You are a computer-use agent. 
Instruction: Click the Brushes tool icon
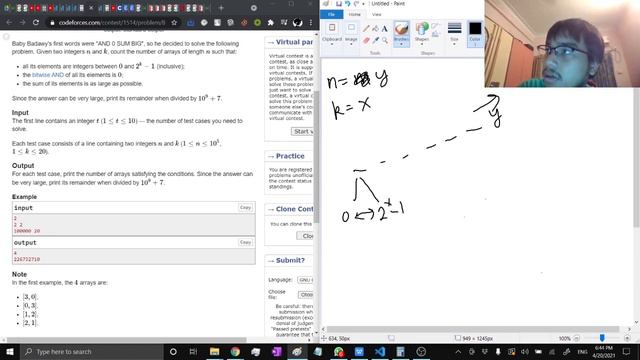tap(402, 28)
